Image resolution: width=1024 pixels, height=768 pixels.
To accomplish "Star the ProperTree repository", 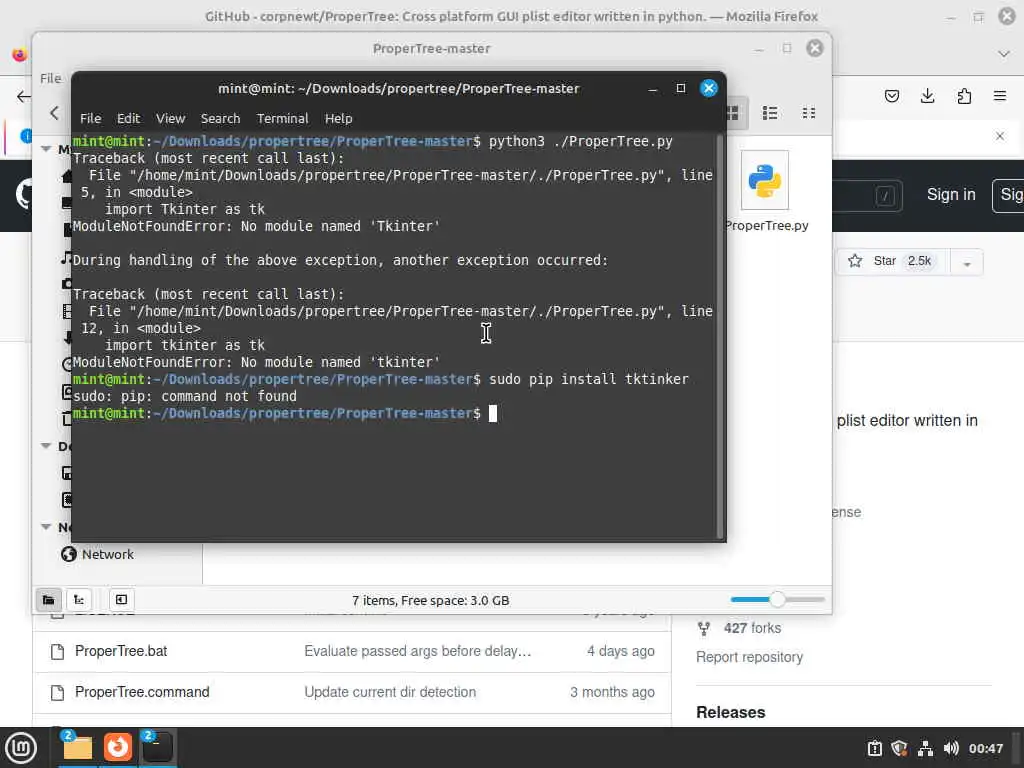I will [x=893, y=261].
